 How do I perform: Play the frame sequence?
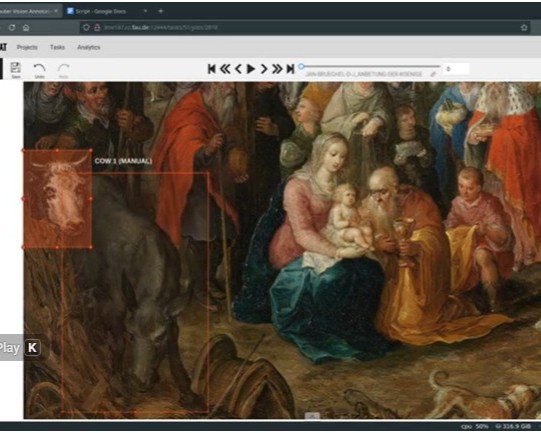(x=251, y=69)
